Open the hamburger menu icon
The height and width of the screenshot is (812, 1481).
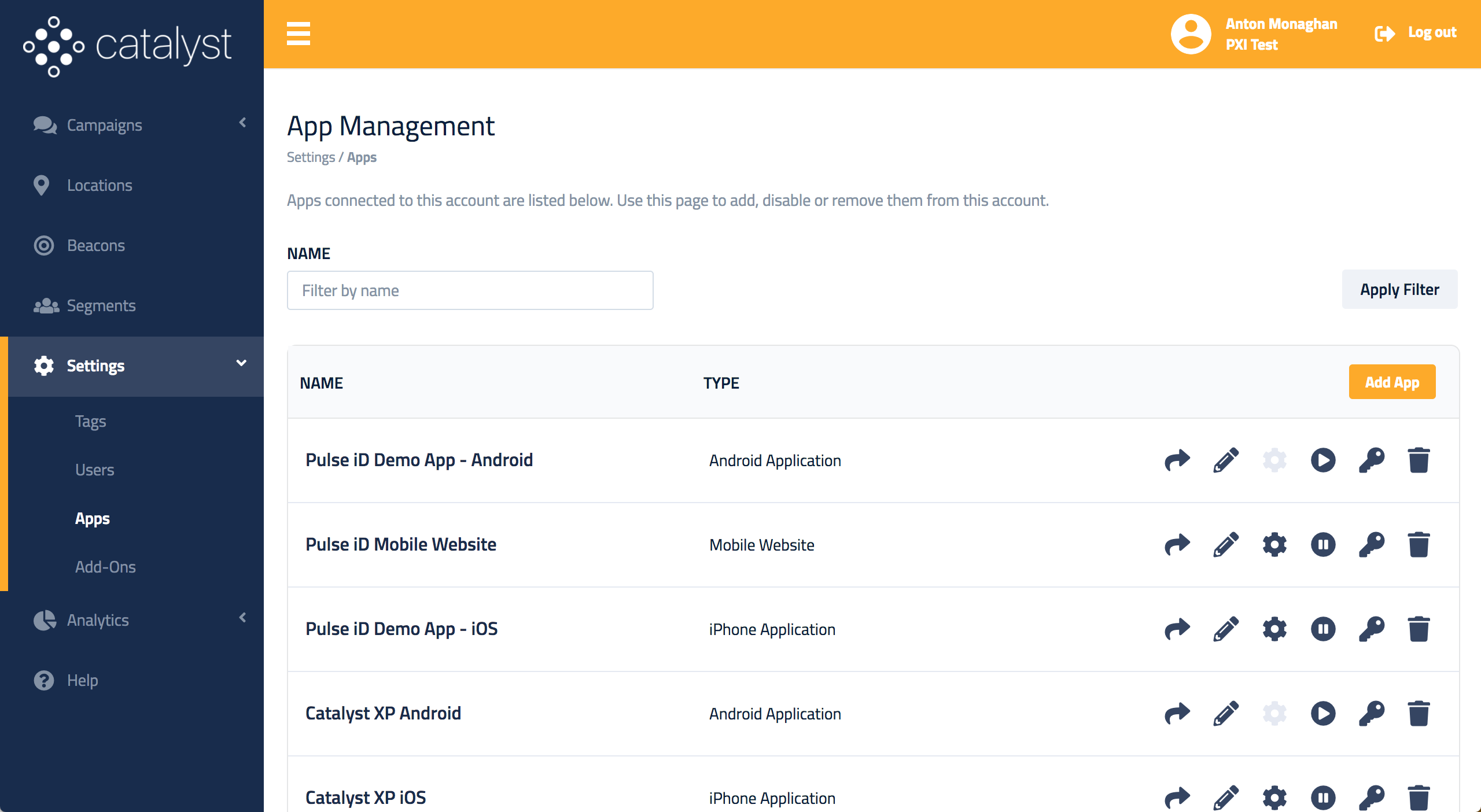point(299,34)
